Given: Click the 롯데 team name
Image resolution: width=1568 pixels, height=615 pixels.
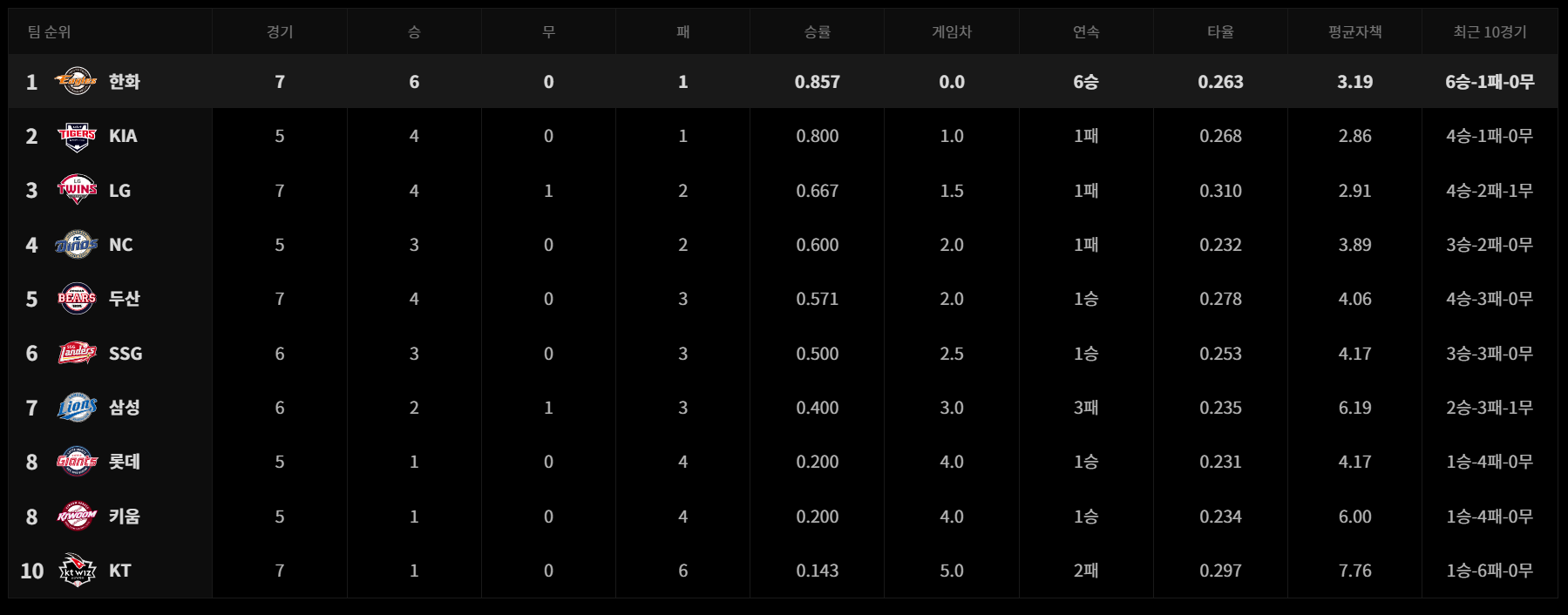Looking at the screenshot, I should click(x=125, y=462).
